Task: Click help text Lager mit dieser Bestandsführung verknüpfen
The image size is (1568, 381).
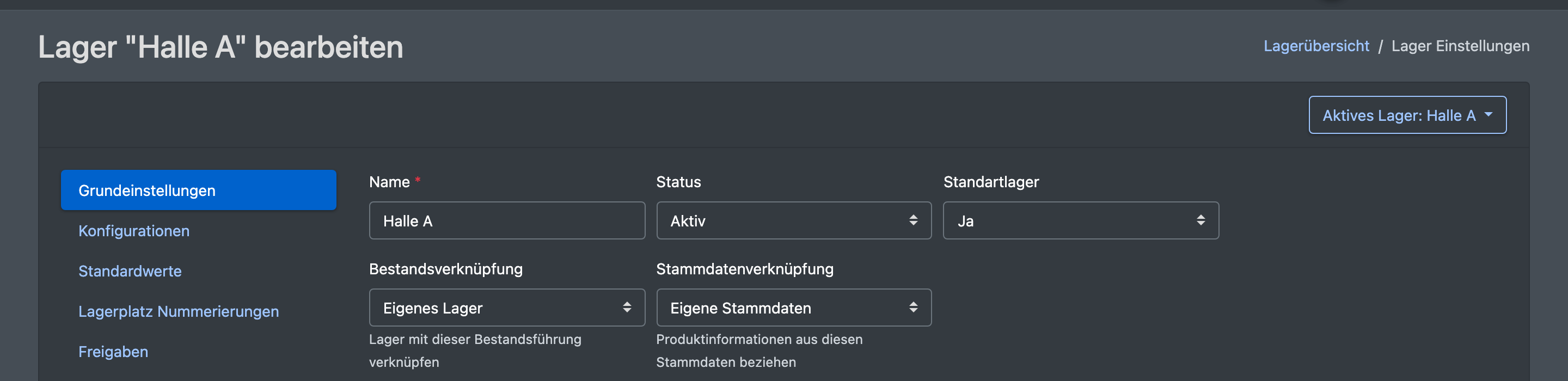Action: click(x=475, y=351)
